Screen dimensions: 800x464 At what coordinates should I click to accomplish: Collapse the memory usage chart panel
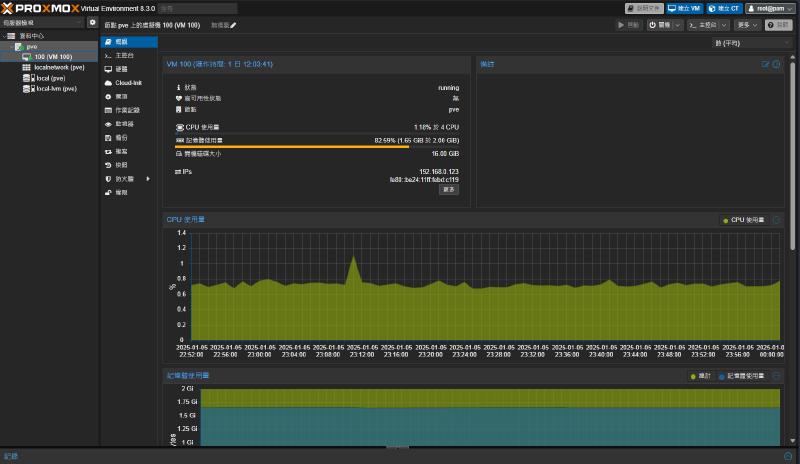[x=776, y=376]
